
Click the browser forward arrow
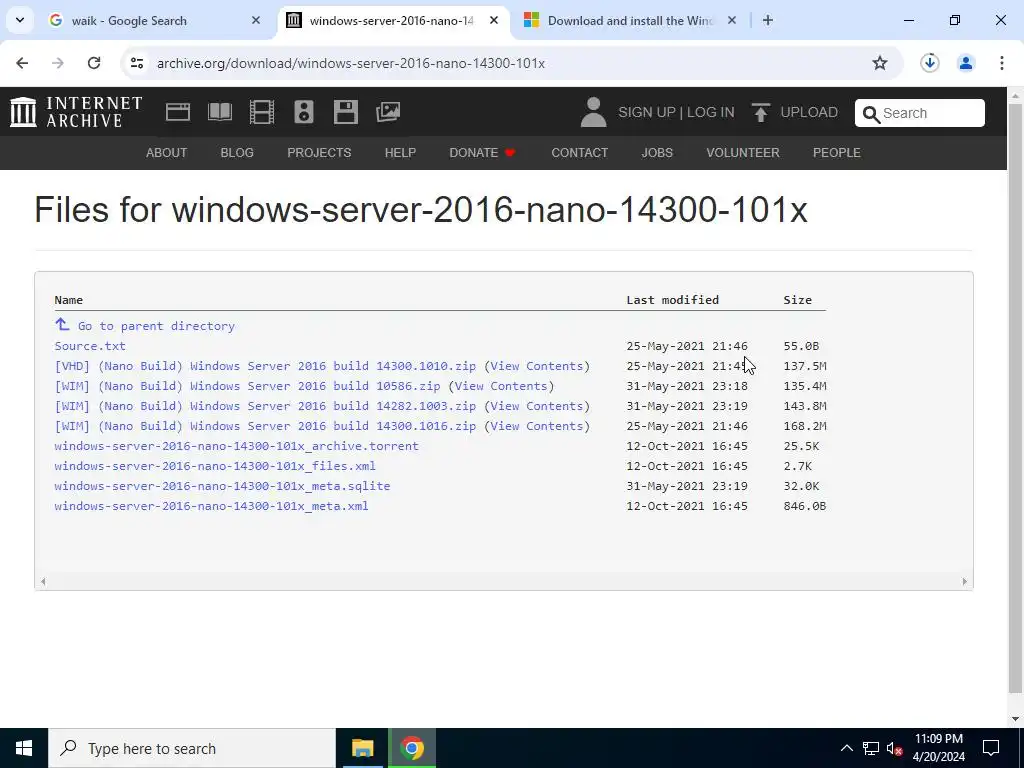coord(58,63)
